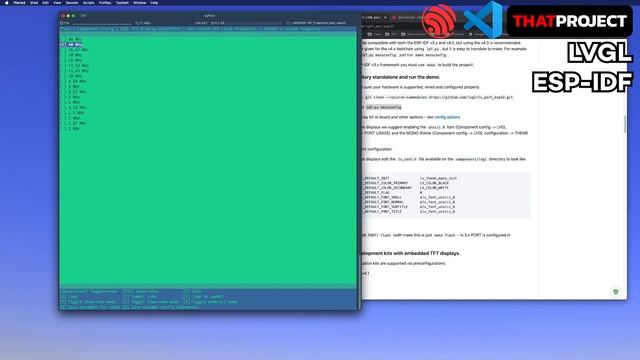Click the git clone command code block

438,98
